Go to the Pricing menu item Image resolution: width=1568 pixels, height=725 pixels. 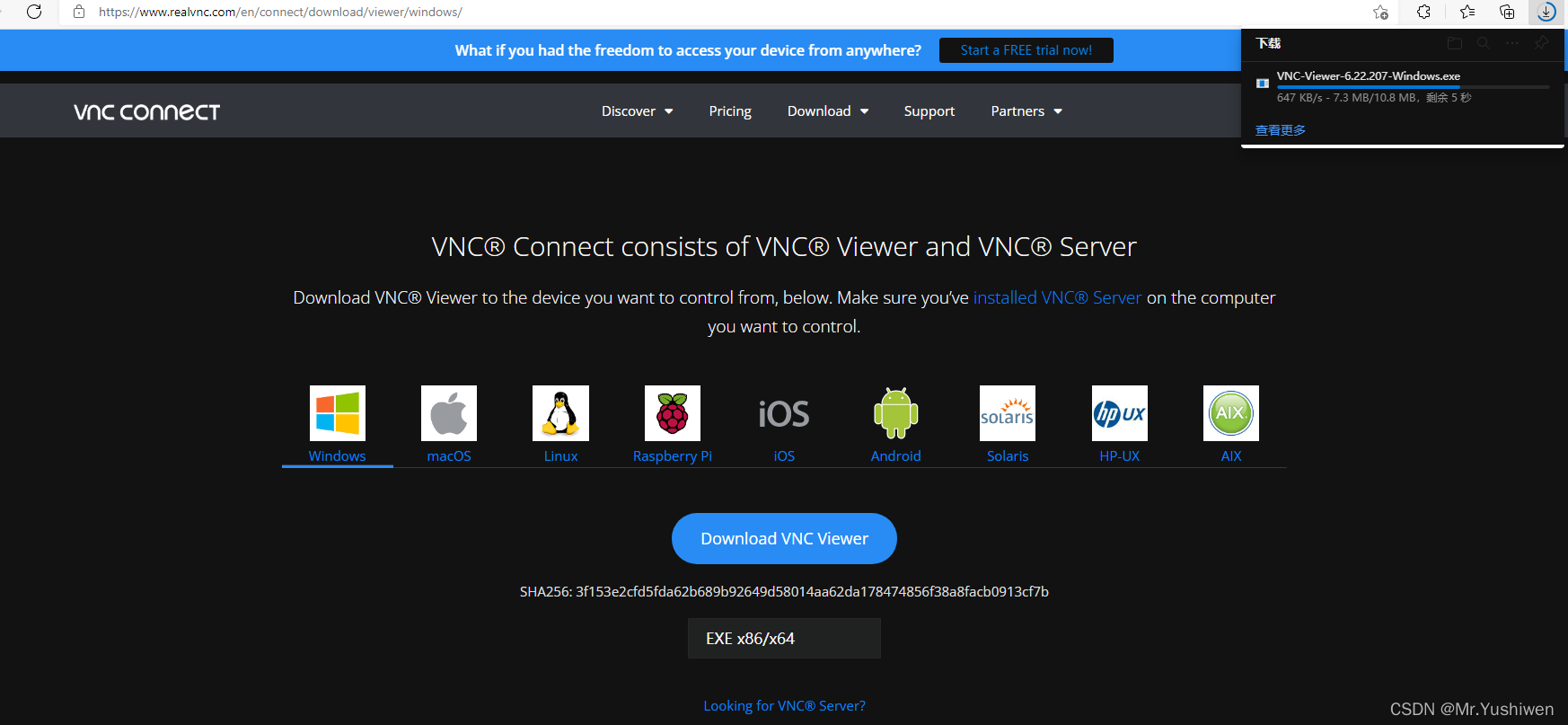point(729,111)
